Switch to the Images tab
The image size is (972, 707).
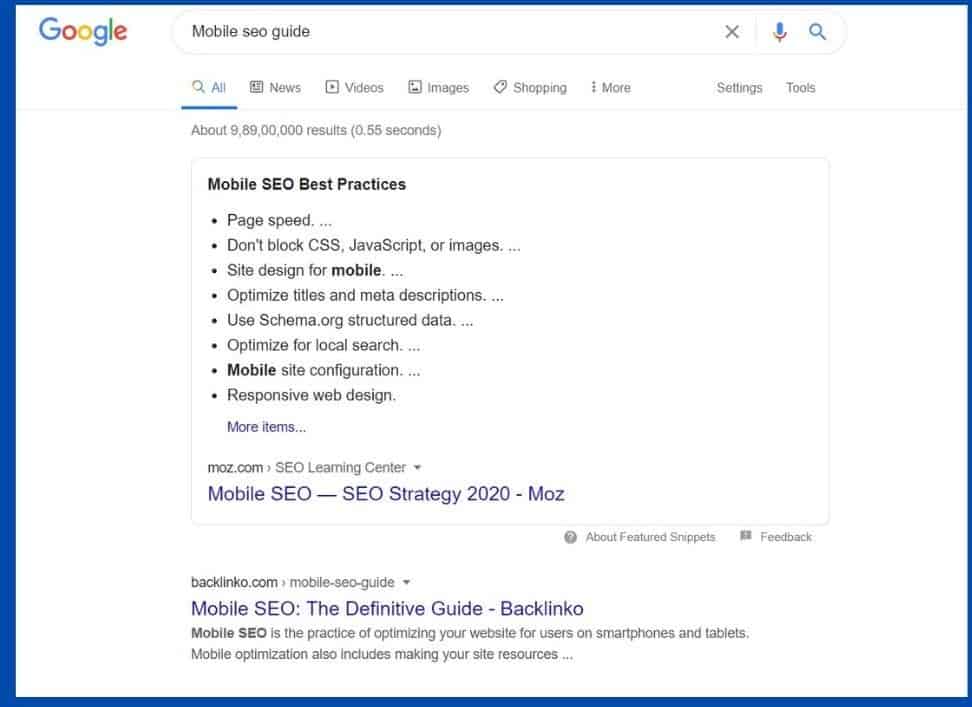click(x=438, y=87)
